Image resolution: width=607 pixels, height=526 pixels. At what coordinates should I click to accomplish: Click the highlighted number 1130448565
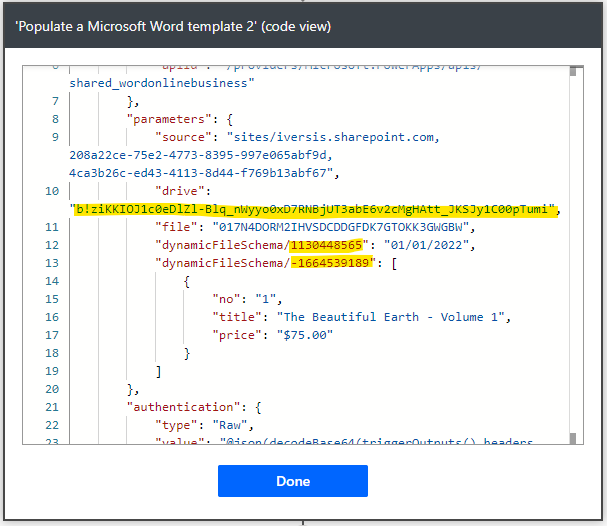[326, 245]
